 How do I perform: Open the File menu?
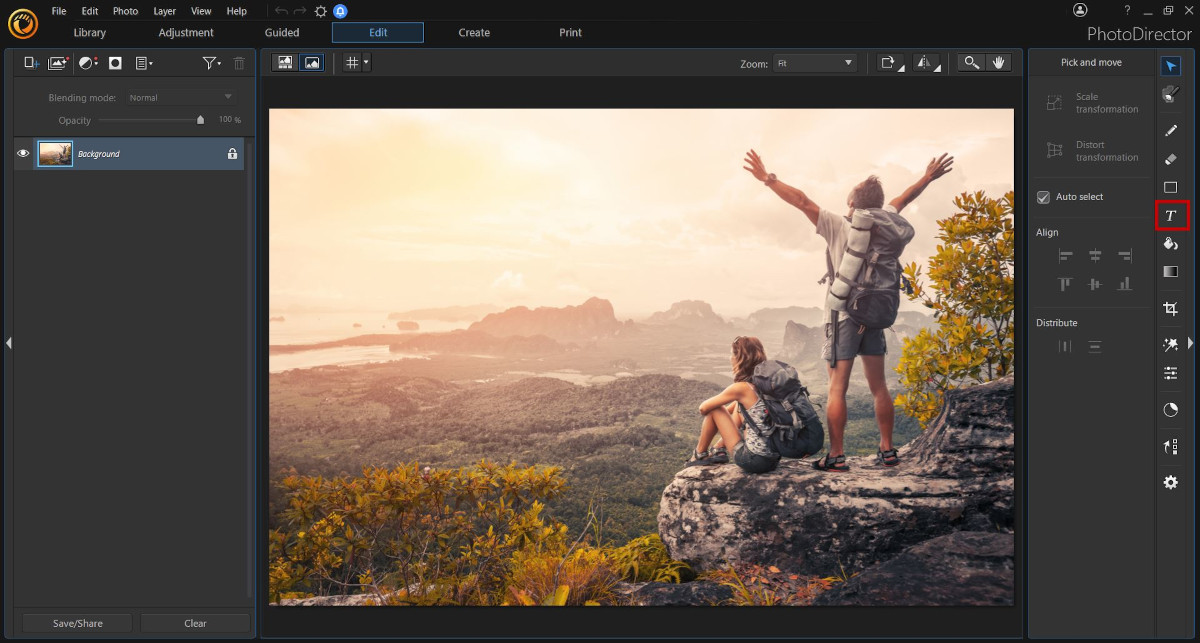click(x=59, y=11)
